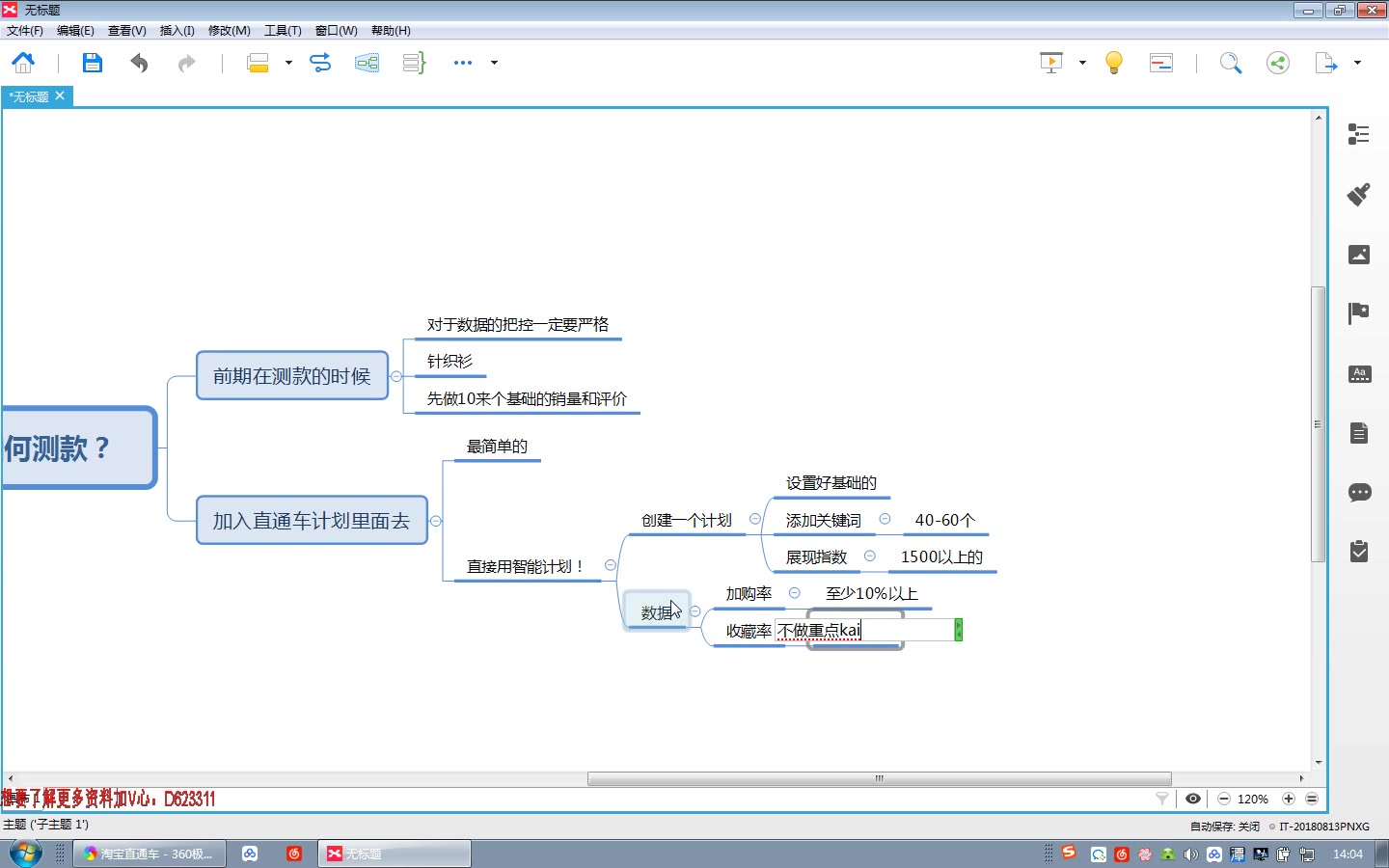Open the more options ellipsis
Image resolution: width=1389 pixels, height=868 pixels.
coord(463,63)
